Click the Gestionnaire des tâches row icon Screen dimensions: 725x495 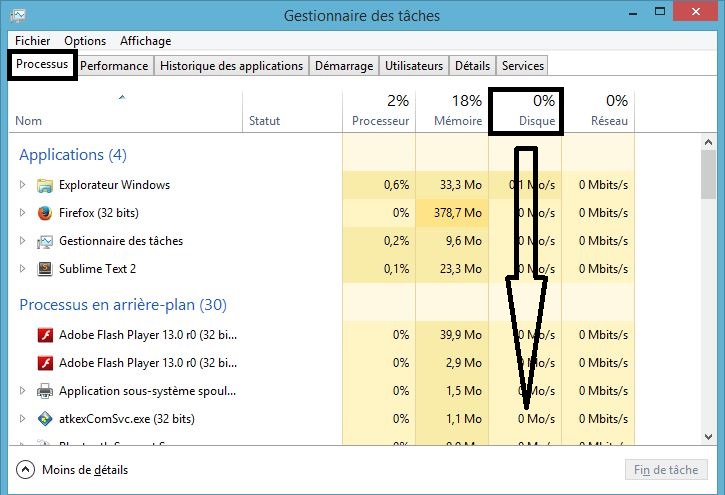pyautogui.click(x=45, y=241)
